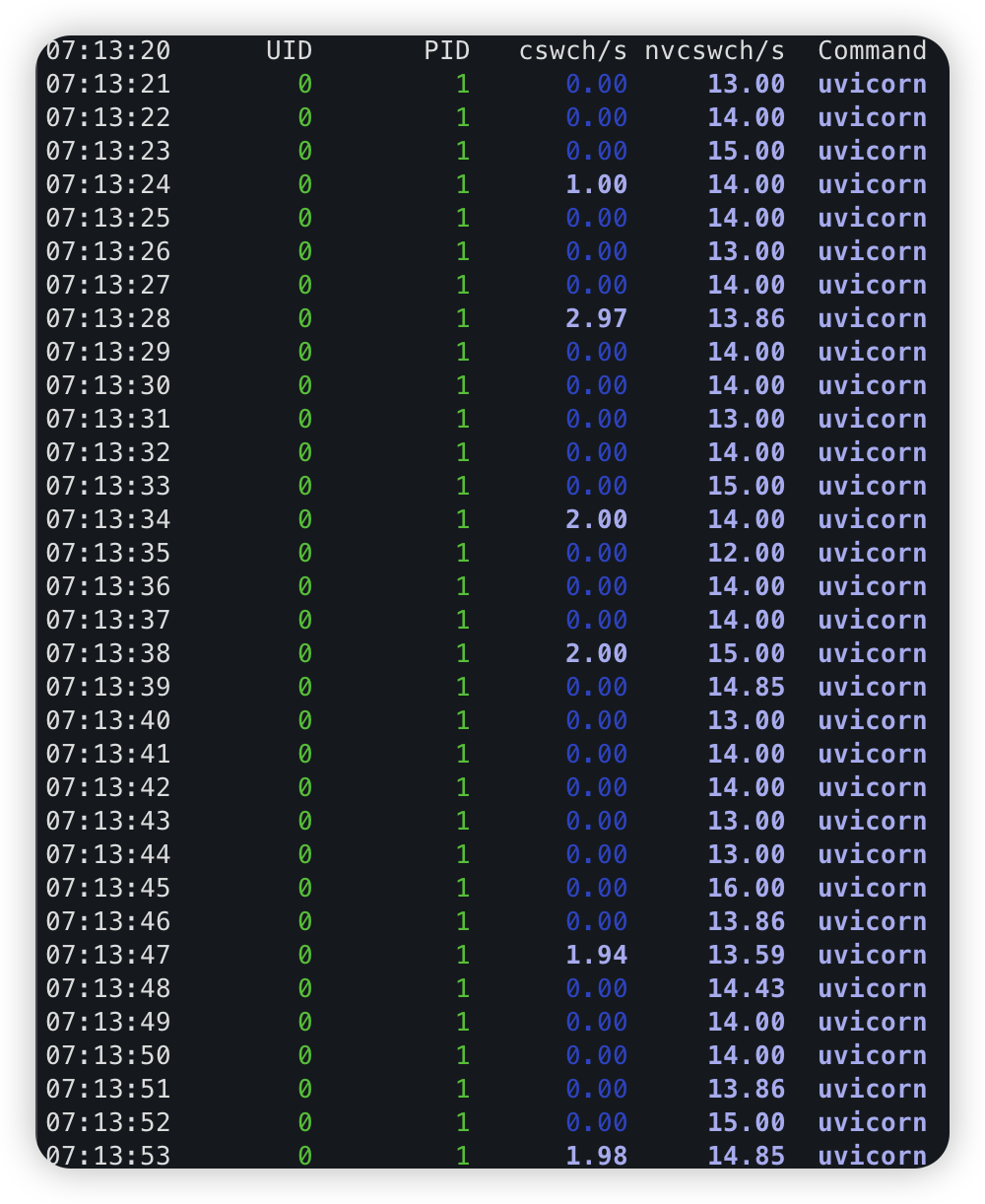This screenshot has height=1204, width=985.
Task: Click the Command column header
Action: [x=872, y=51]
